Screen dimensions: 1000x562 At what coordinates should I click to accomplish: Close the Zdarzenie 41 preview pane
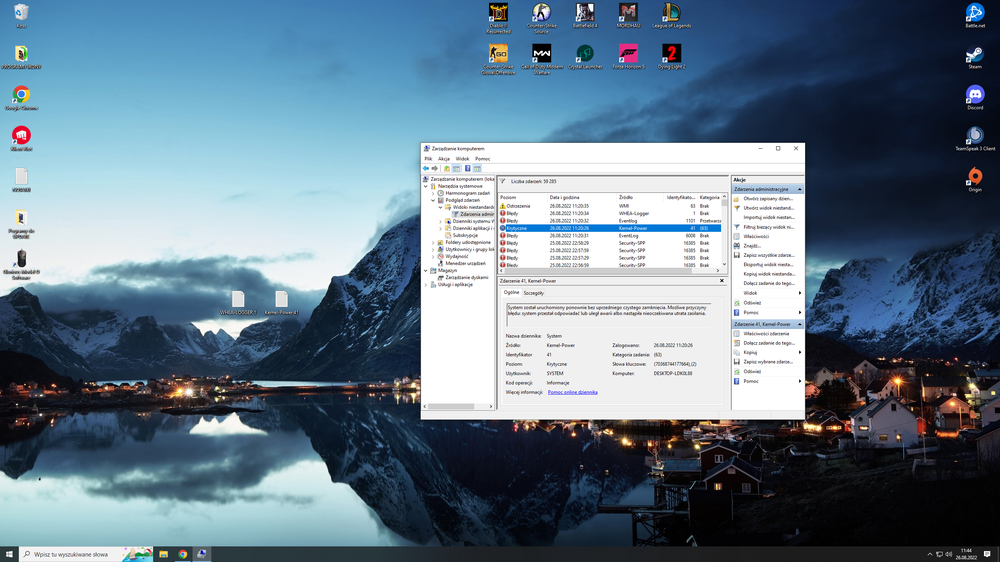(722, 281)
